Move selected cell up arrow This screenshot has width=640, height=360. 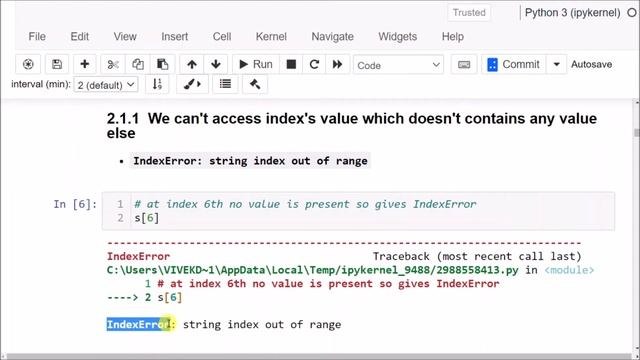pyautogui.click(x=192, y=64)
